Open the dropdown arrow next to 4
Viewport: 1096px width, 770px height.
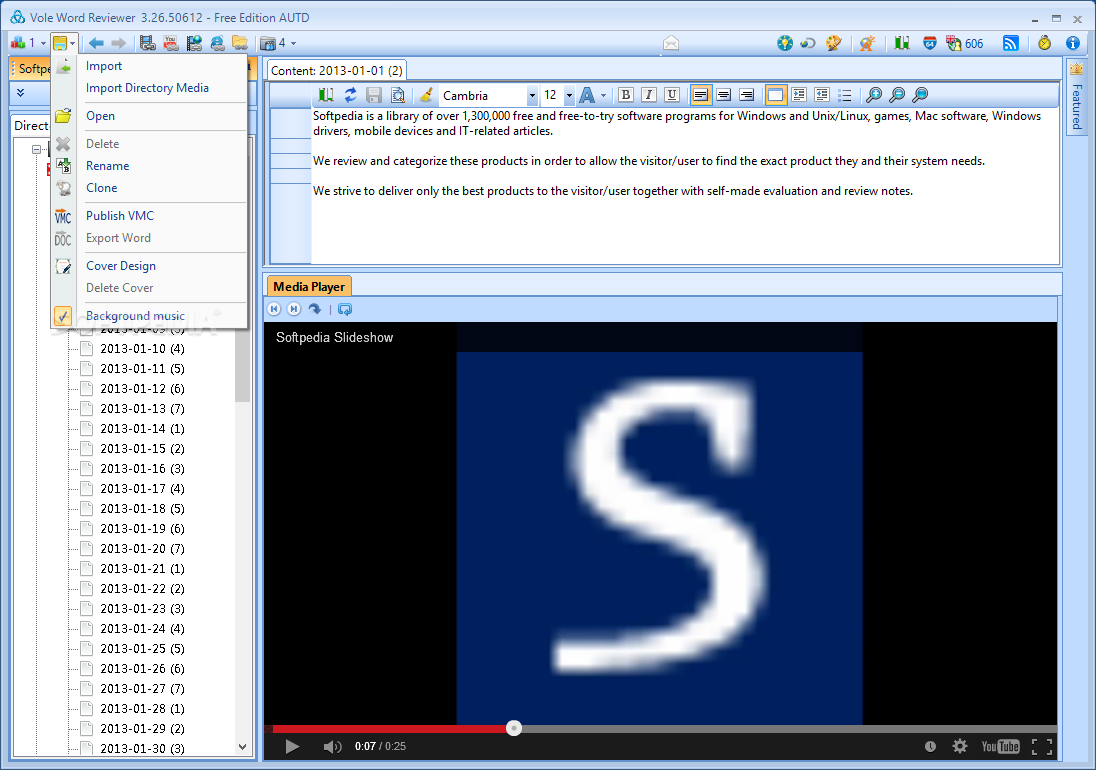[293, 43]
